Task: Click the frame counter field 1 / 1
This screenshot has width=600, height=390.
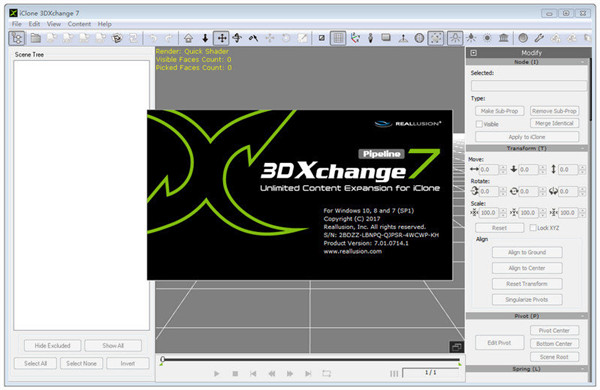Action: point(430,373)
